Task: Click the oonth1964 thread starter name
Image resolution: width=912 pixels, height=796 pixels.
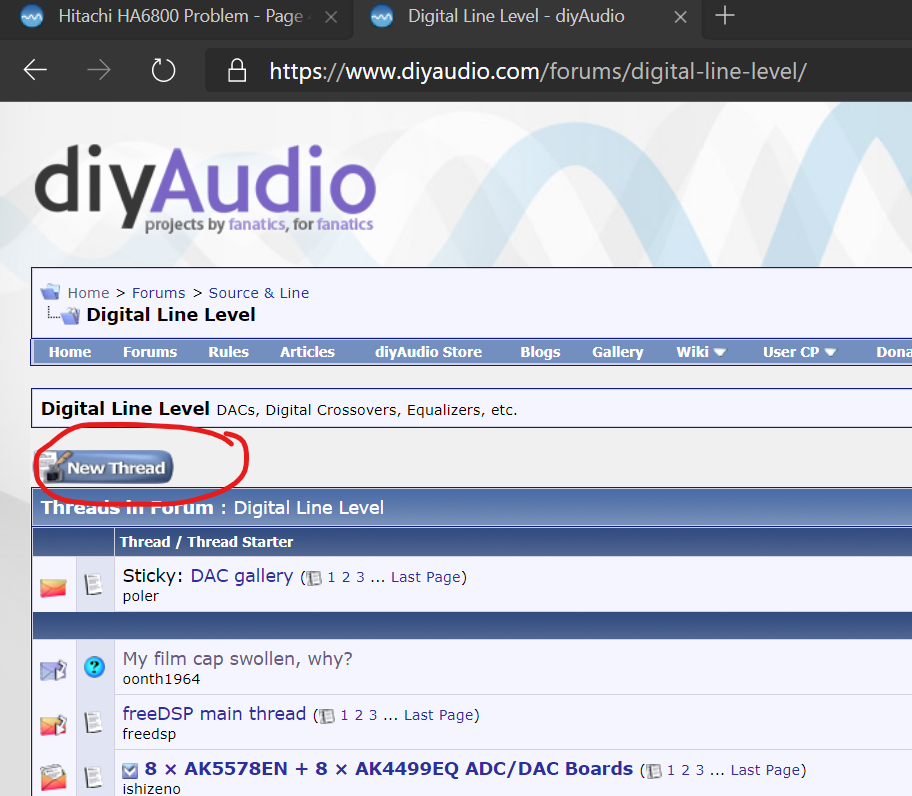Action: tap(161, 679)
